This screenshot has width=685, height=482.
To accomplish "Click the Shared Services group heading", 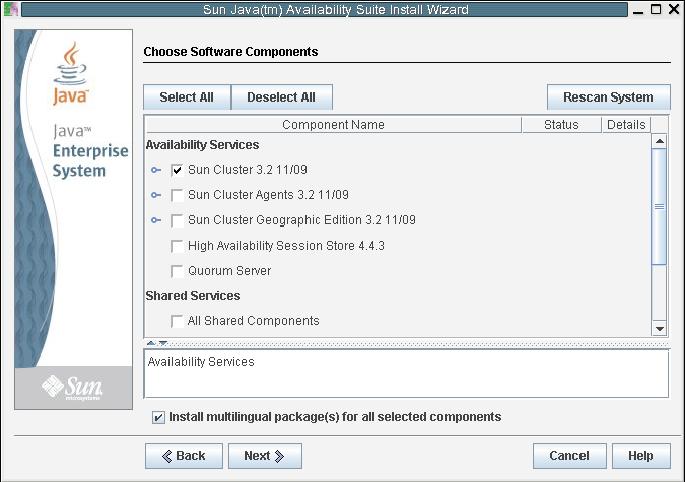I will click(193, 296).
